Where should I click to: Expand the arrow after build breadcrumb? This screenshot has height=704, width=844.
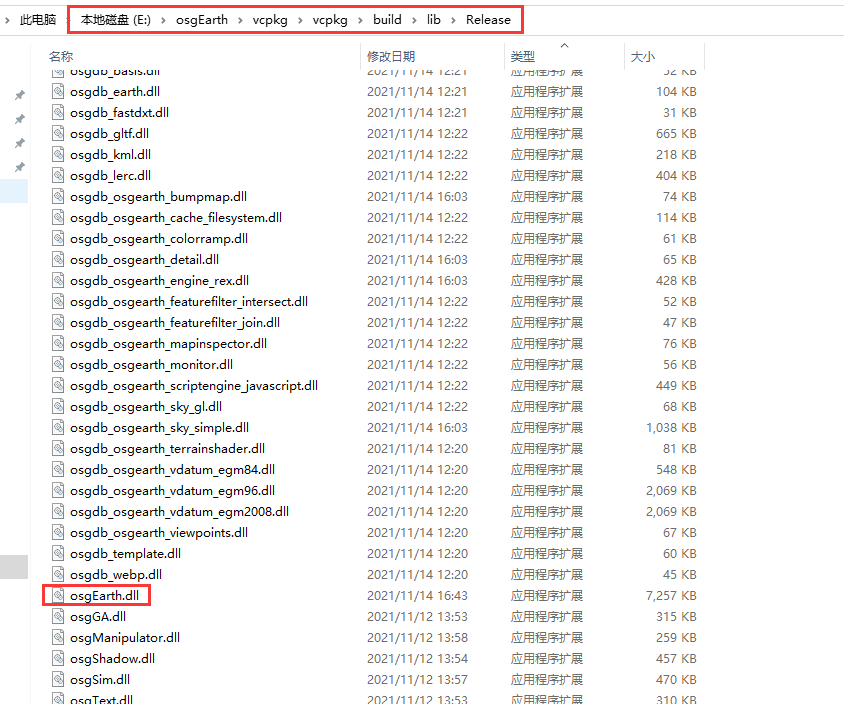tap(414, 20)
